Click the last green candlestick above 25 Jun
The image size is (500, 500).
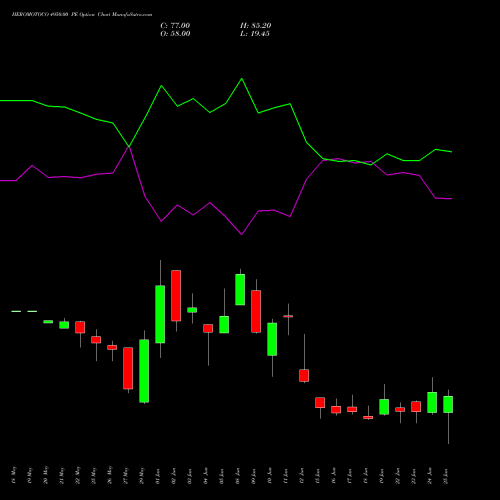[x=448, y=404]
